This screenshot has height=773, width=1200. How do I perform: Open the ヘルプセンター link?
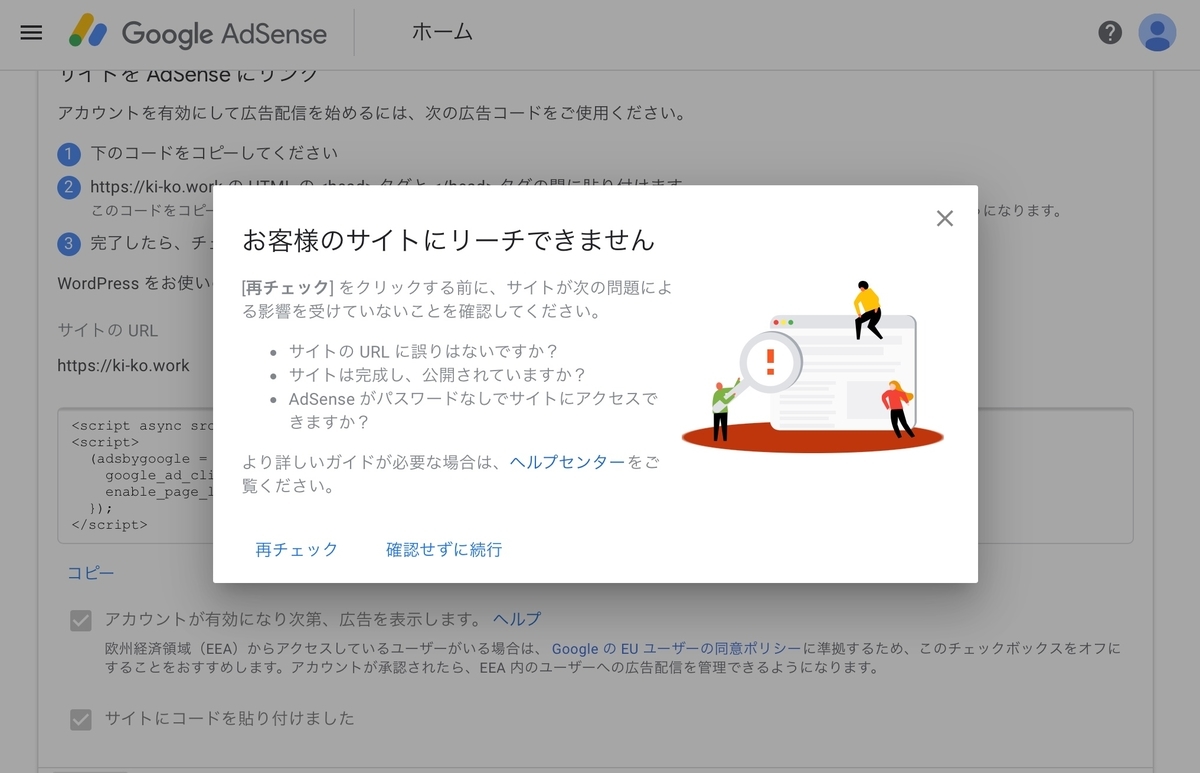(x=567, y=461)
